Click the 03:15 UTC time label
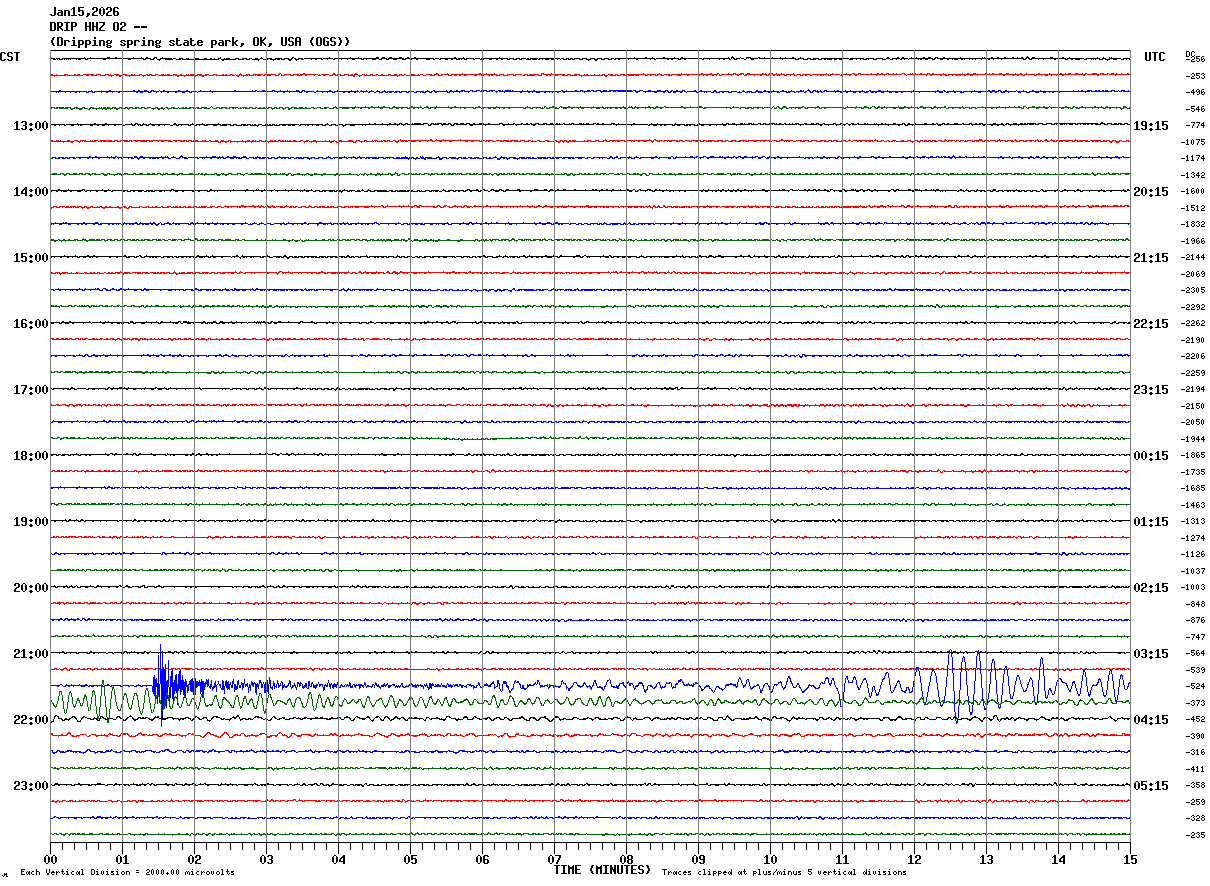Screen dimensions: 1210x886 1151,653
